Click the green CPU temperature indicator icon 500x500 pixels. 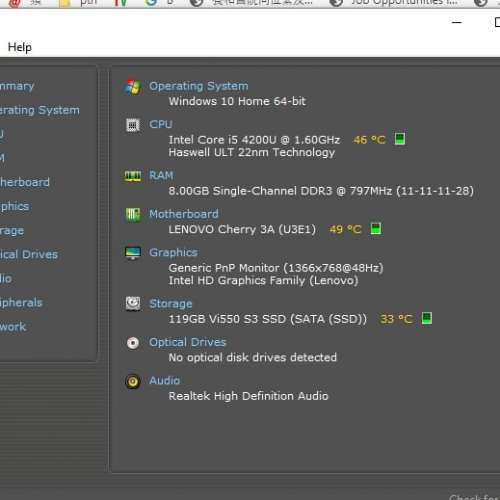400,139
